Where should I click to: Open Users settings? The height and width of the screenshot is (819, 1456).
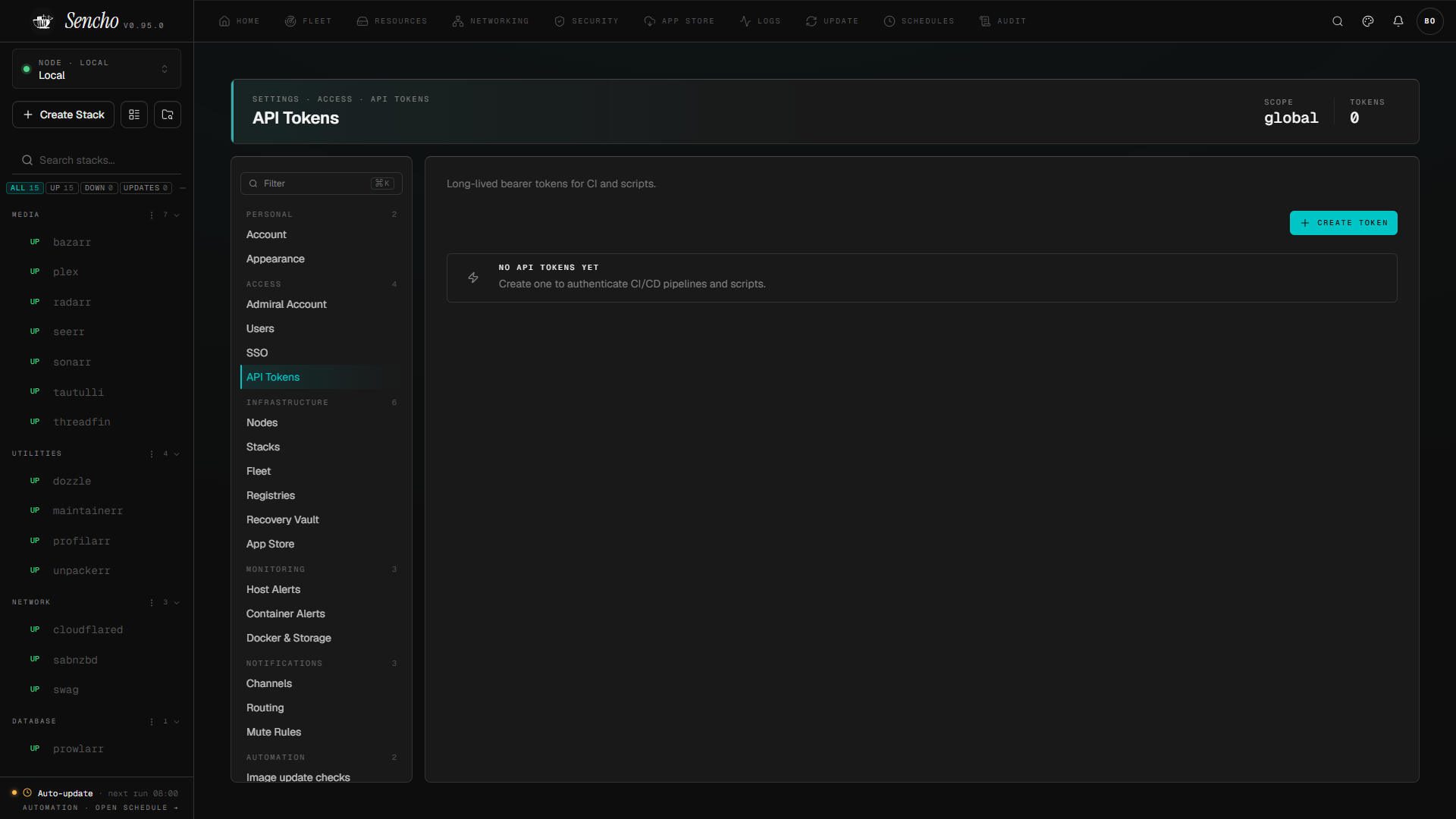coord(322,329)
